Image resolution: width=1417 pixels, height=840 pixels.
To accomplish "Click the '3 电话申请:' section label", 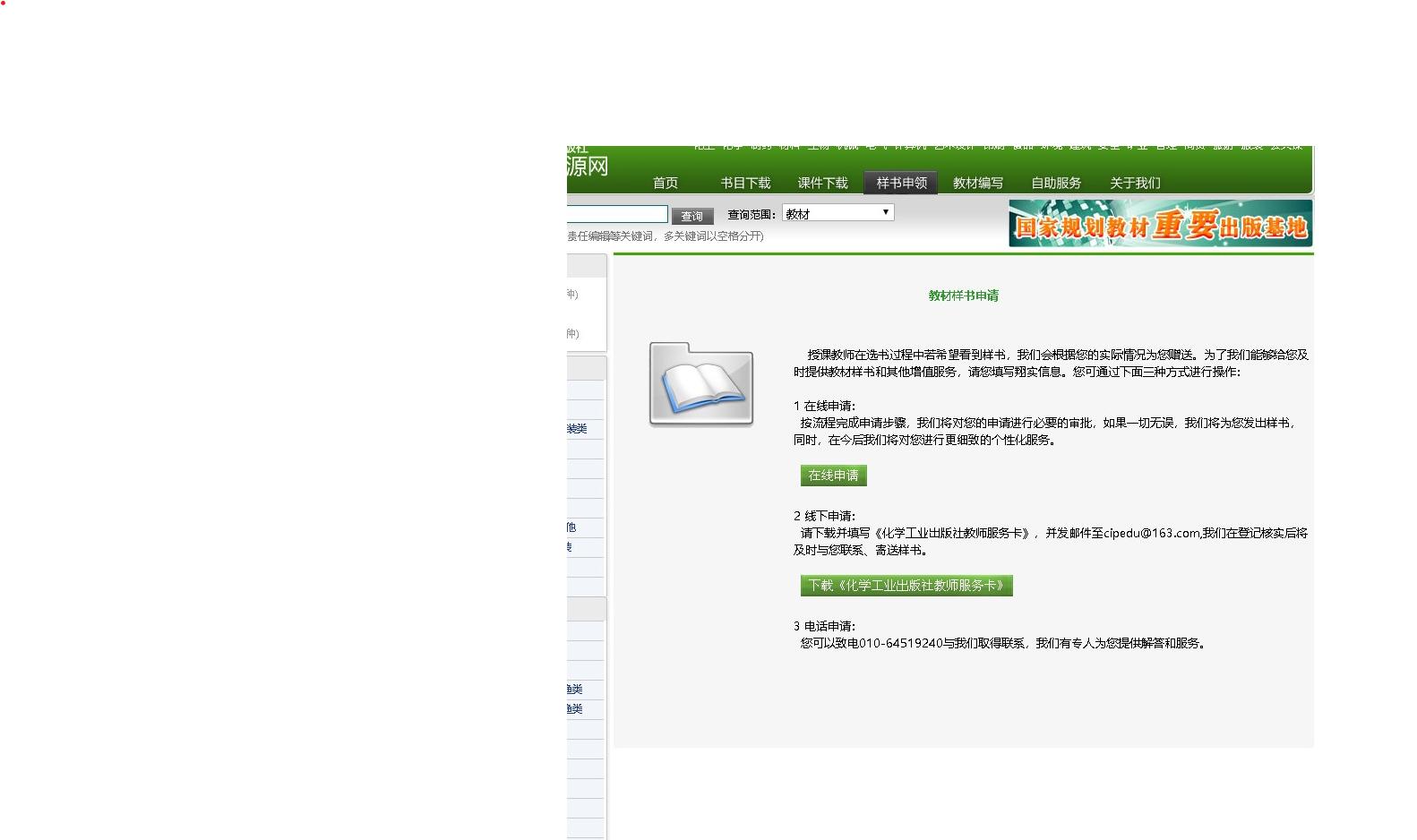I will (x=824, y=626).
